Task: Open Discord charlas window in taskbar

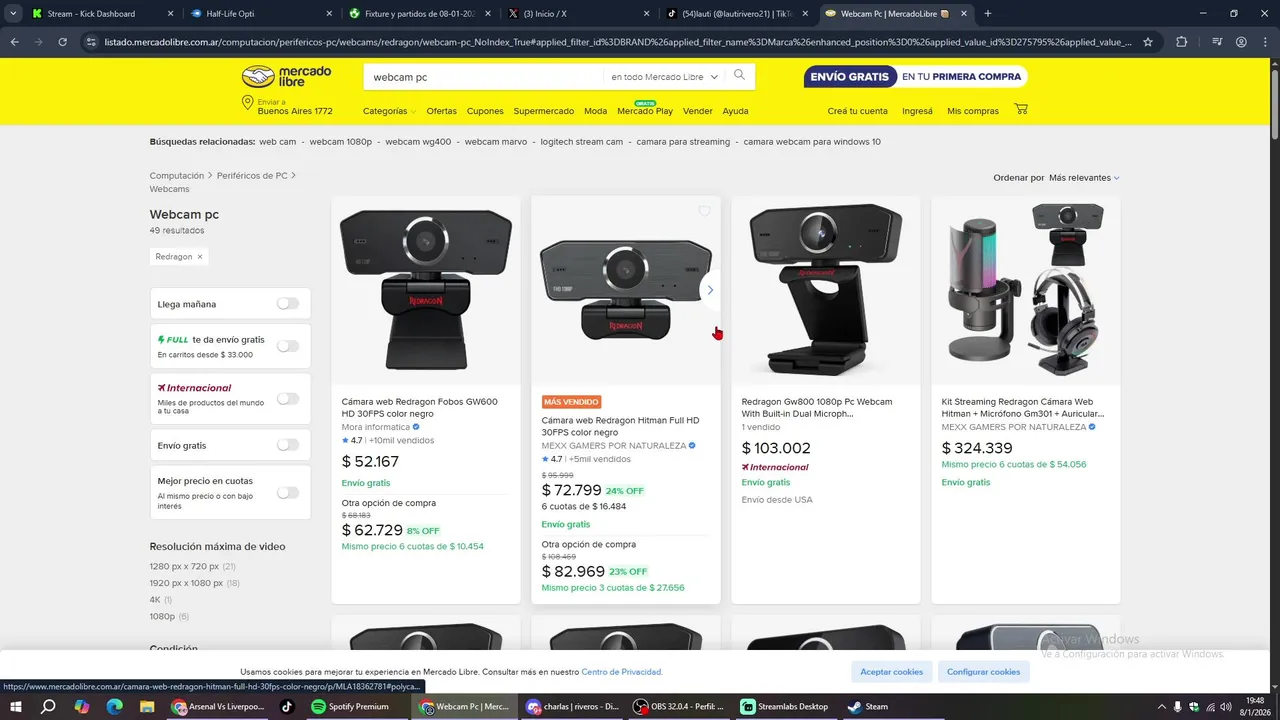Action: [x=573, y=706]
